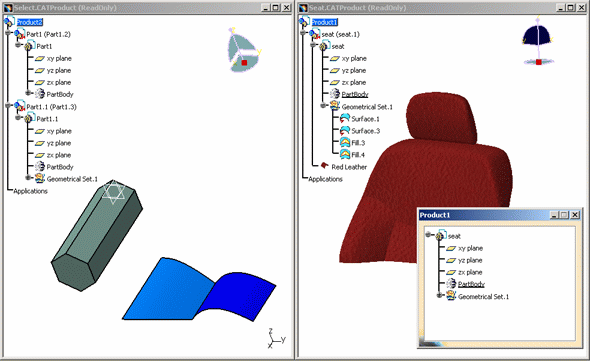Click Geometrical Set.1 icon in Product1 window

[x=451, y=296]
